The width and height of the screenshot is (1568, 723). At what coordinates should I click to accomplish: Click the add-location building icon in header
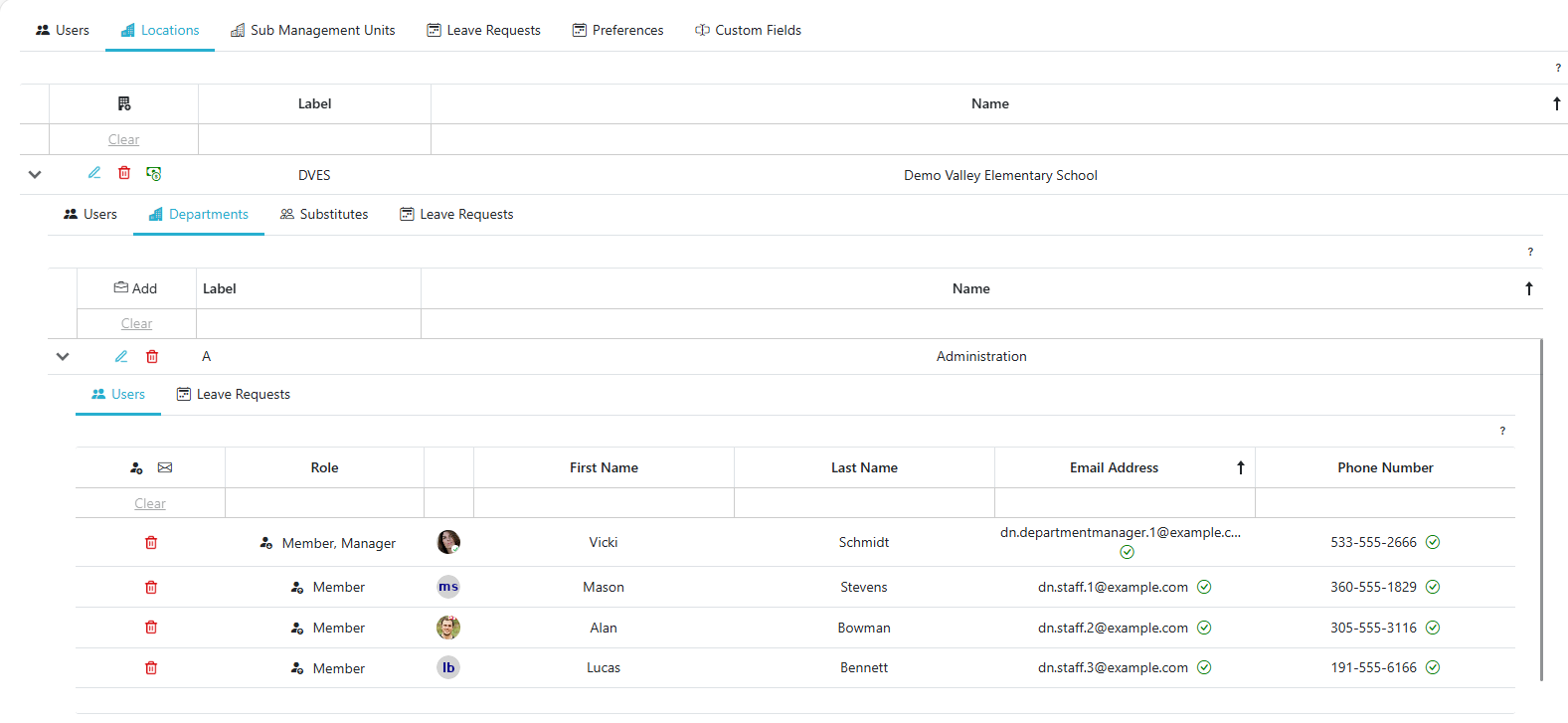[x=124, y=103]
